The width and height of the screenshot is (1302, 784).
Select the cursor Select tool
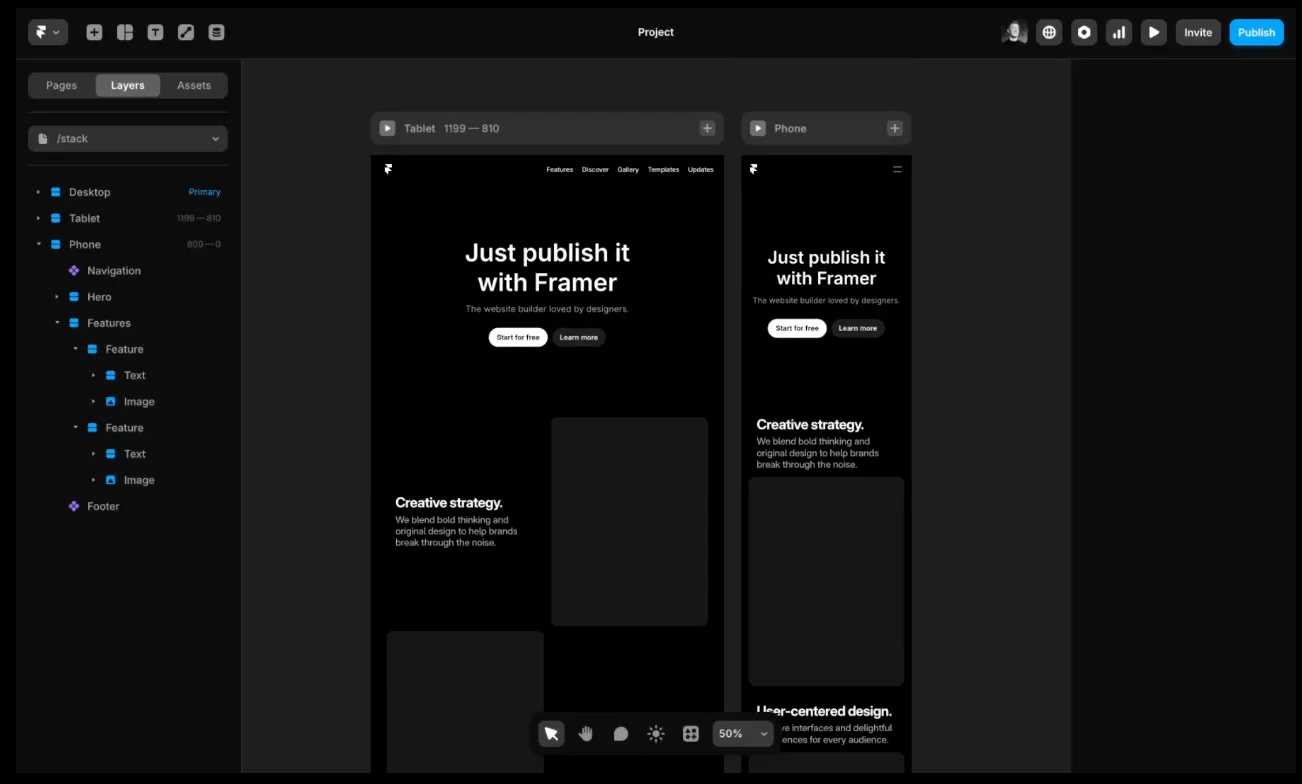pyautogui.click(x=551, y=733)
